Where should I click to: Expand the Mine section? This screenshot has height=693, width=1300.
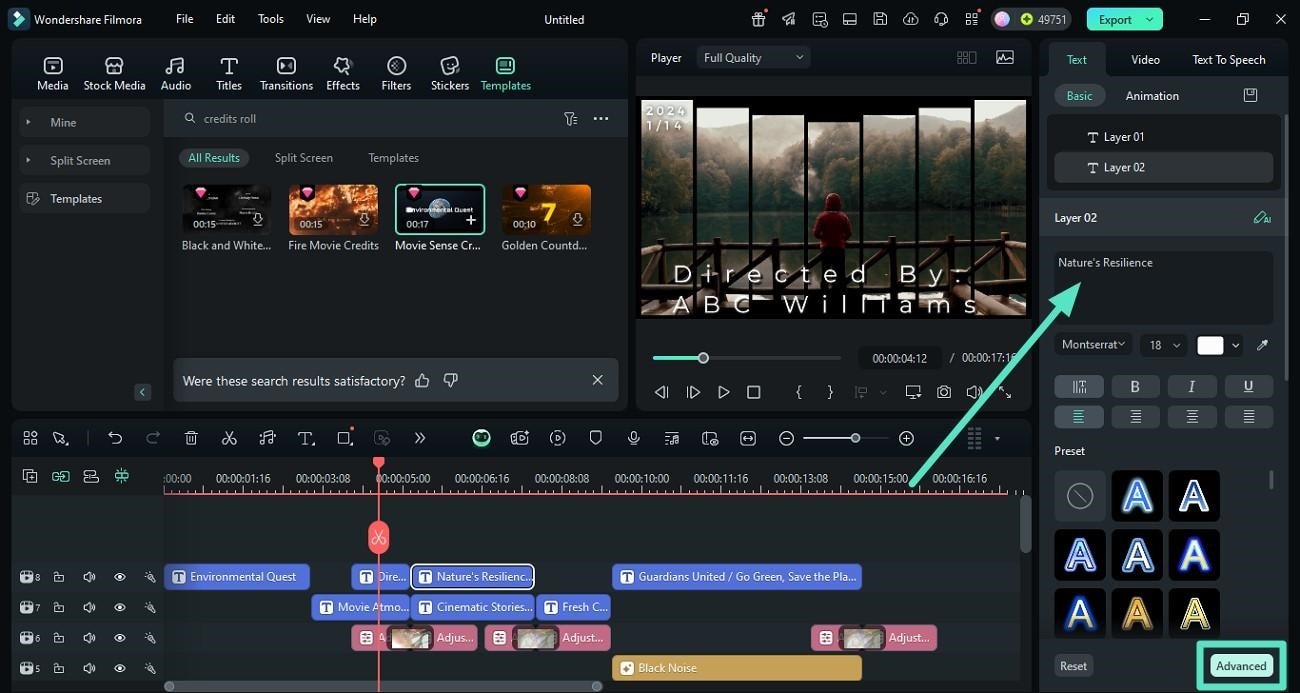85,122
